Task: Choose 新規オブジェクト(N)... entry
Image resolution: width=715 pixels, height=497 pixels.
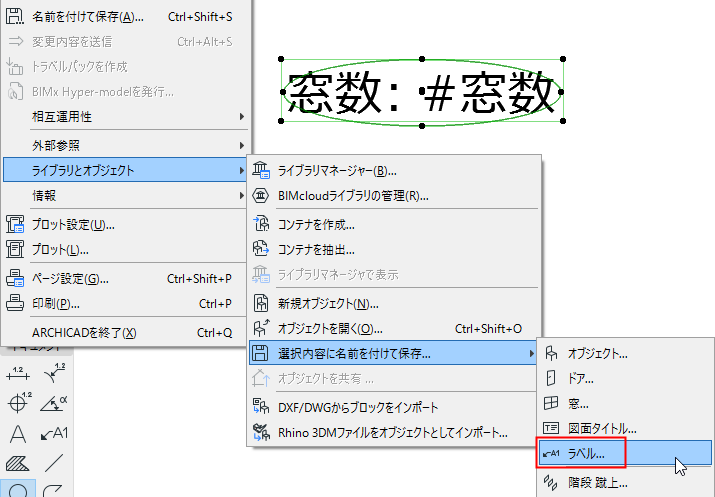Action: (x=394, y=304)
